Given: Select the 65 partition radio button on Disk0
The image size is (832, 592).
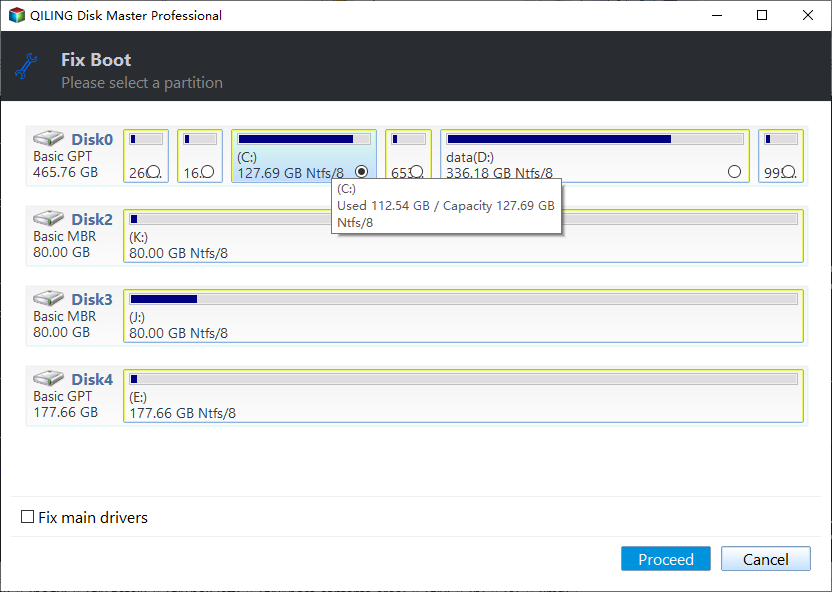Looking at the screenshot, I should point(417,171).
